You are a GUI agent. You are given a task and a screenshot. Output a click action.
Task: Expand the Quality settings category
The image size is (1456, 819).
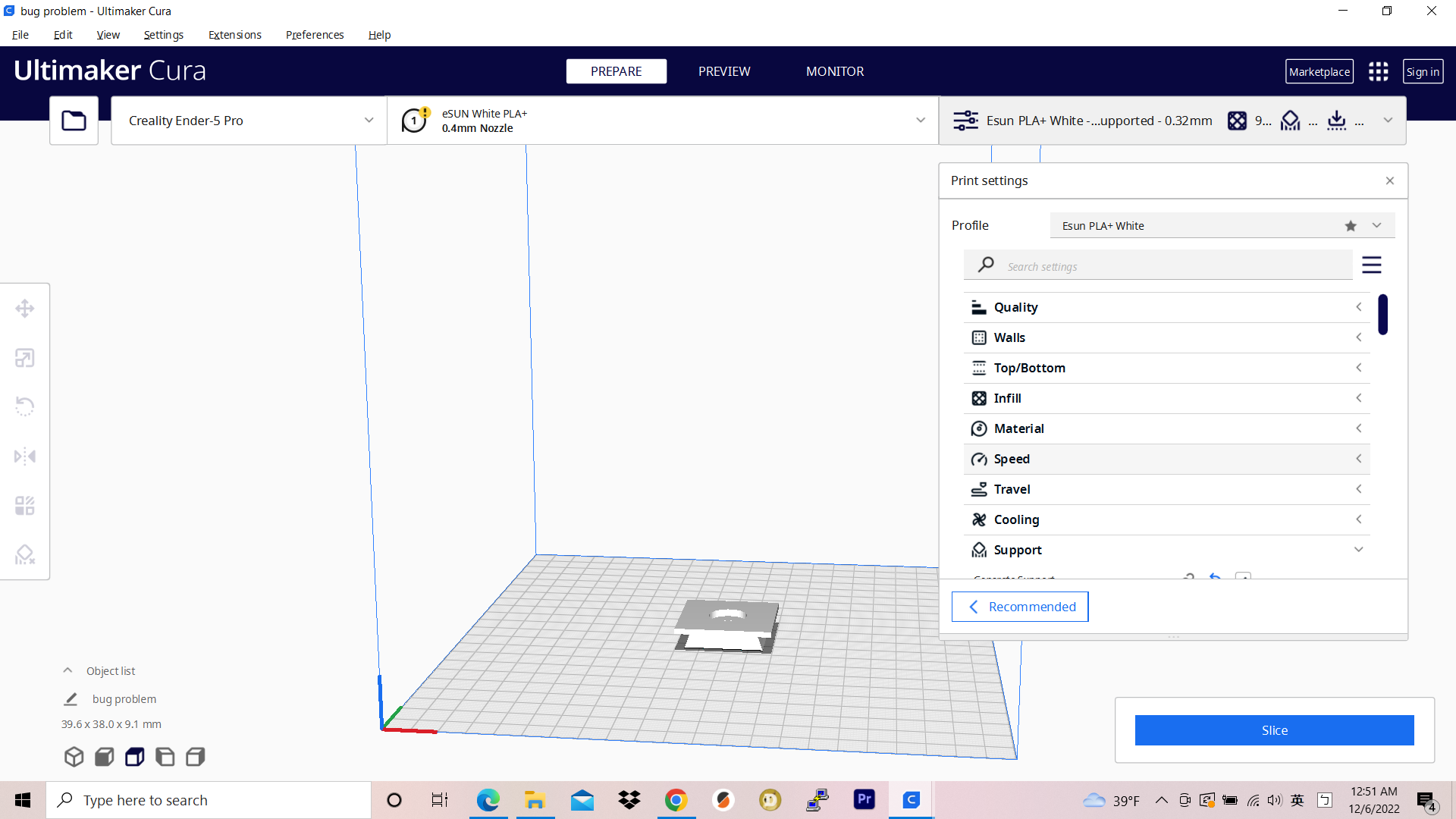pyautogui.click(x=1166, y=307)
